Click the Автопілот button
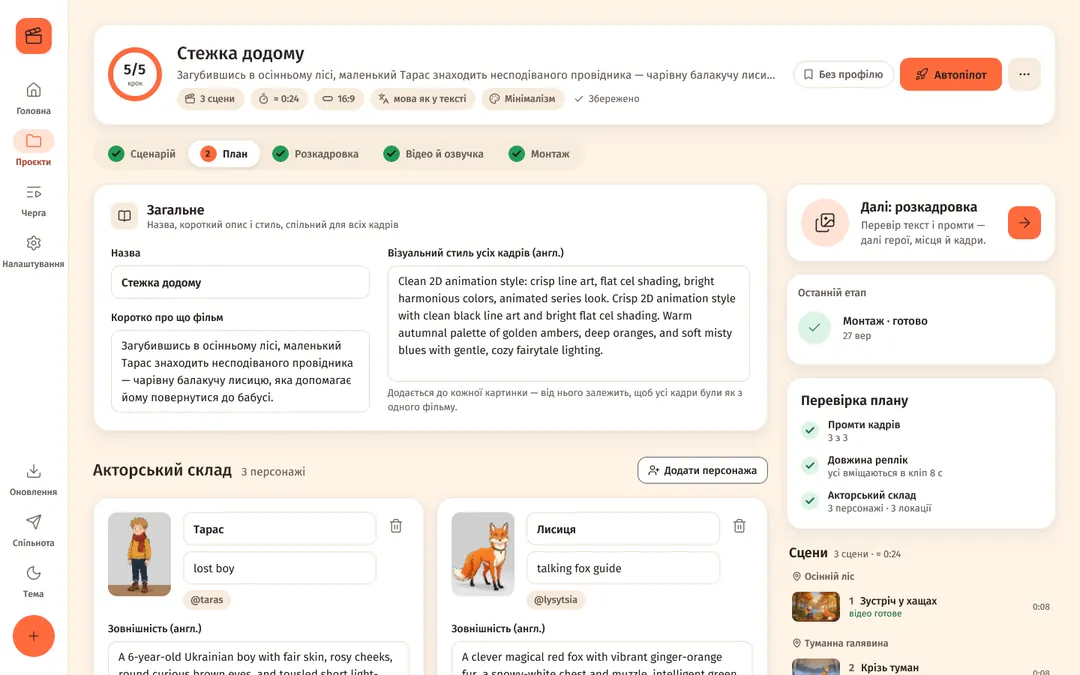The width and height of the screenshot is (1080, 675). coord(951,74)
